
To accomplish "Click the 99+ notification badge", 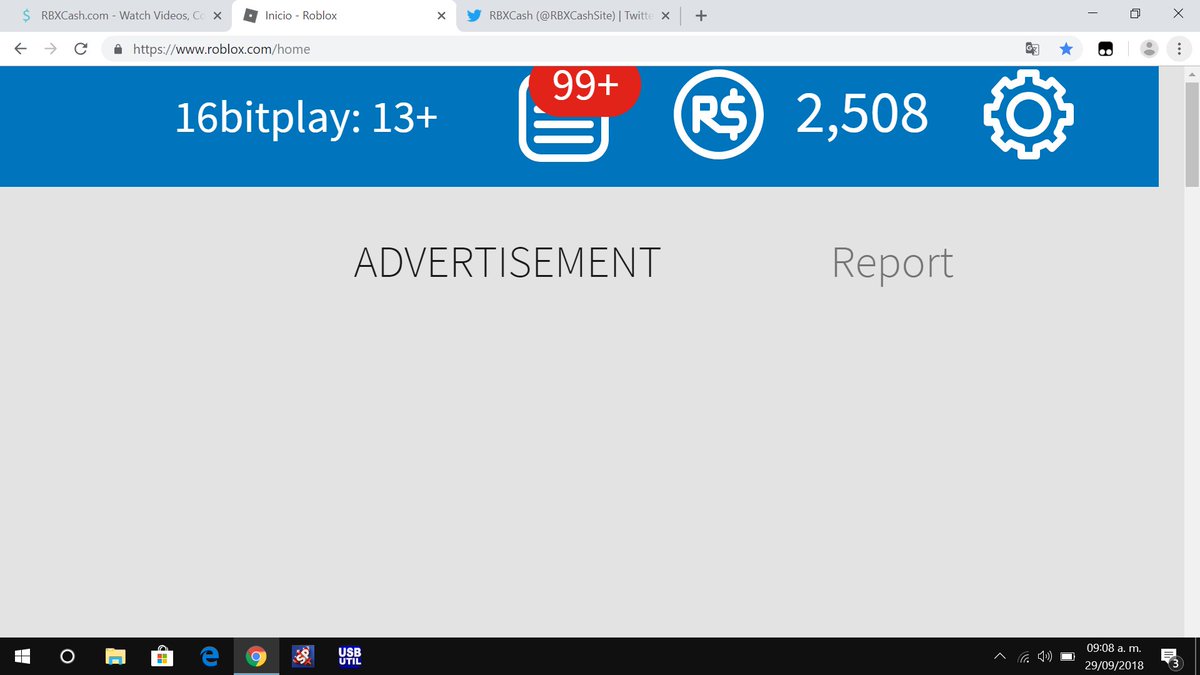I will coord(585,88).
